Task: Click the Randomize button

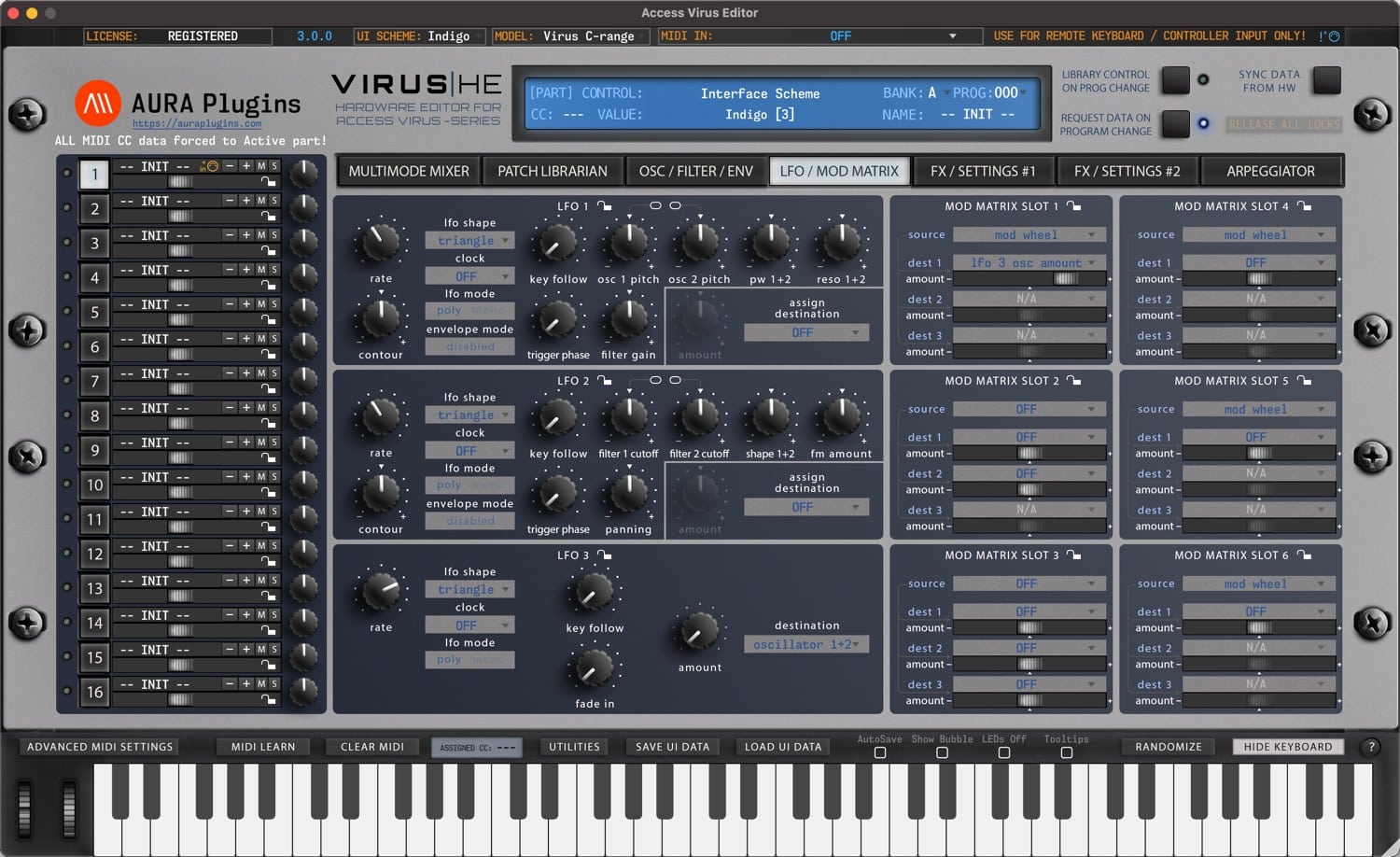Action: [x=1169, y=747]
